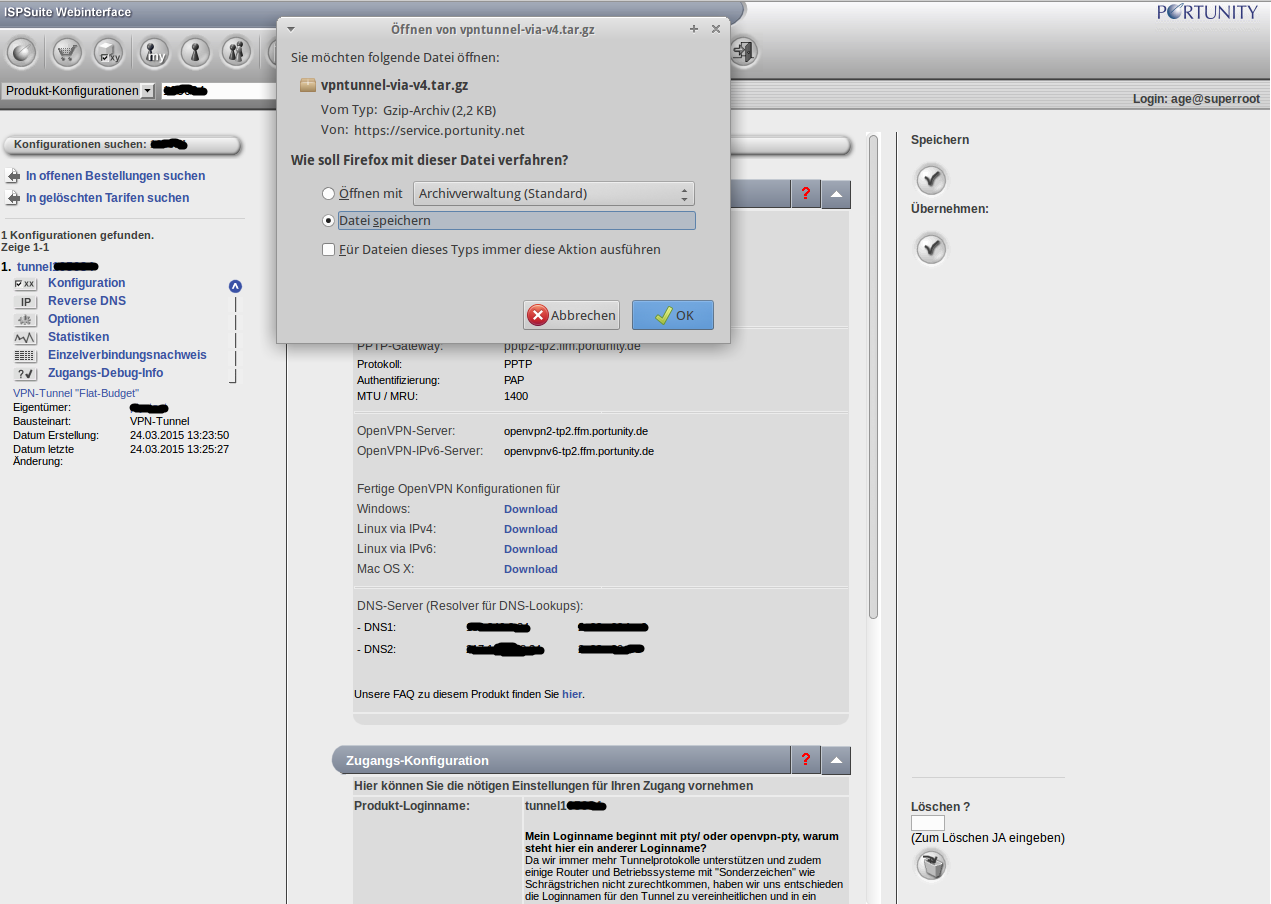Screen dimensions: 1271x904
Task: Enable 'Für Dateien dieses Typs immer' checkbox
Action: (x=328, y=250)
